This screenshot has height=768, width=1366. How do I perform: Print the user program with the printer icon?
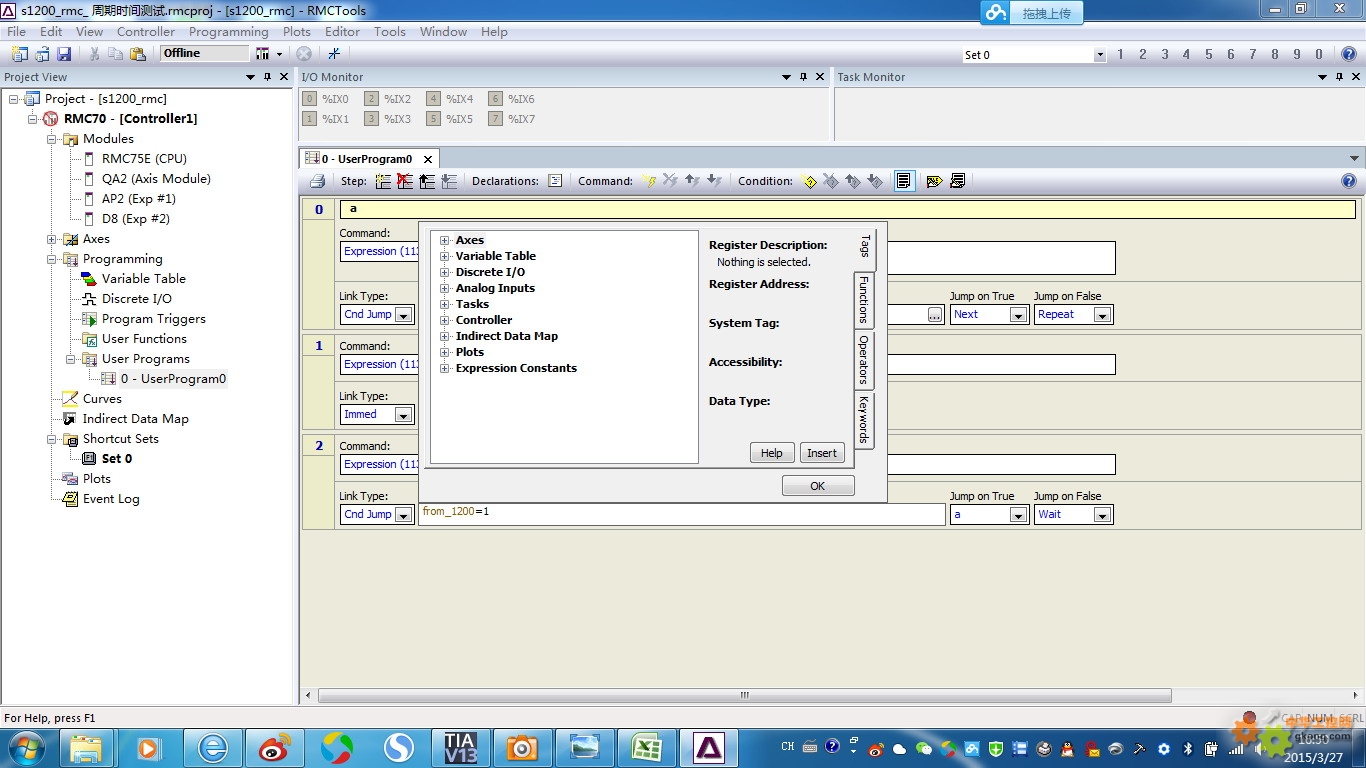point(317,181)
